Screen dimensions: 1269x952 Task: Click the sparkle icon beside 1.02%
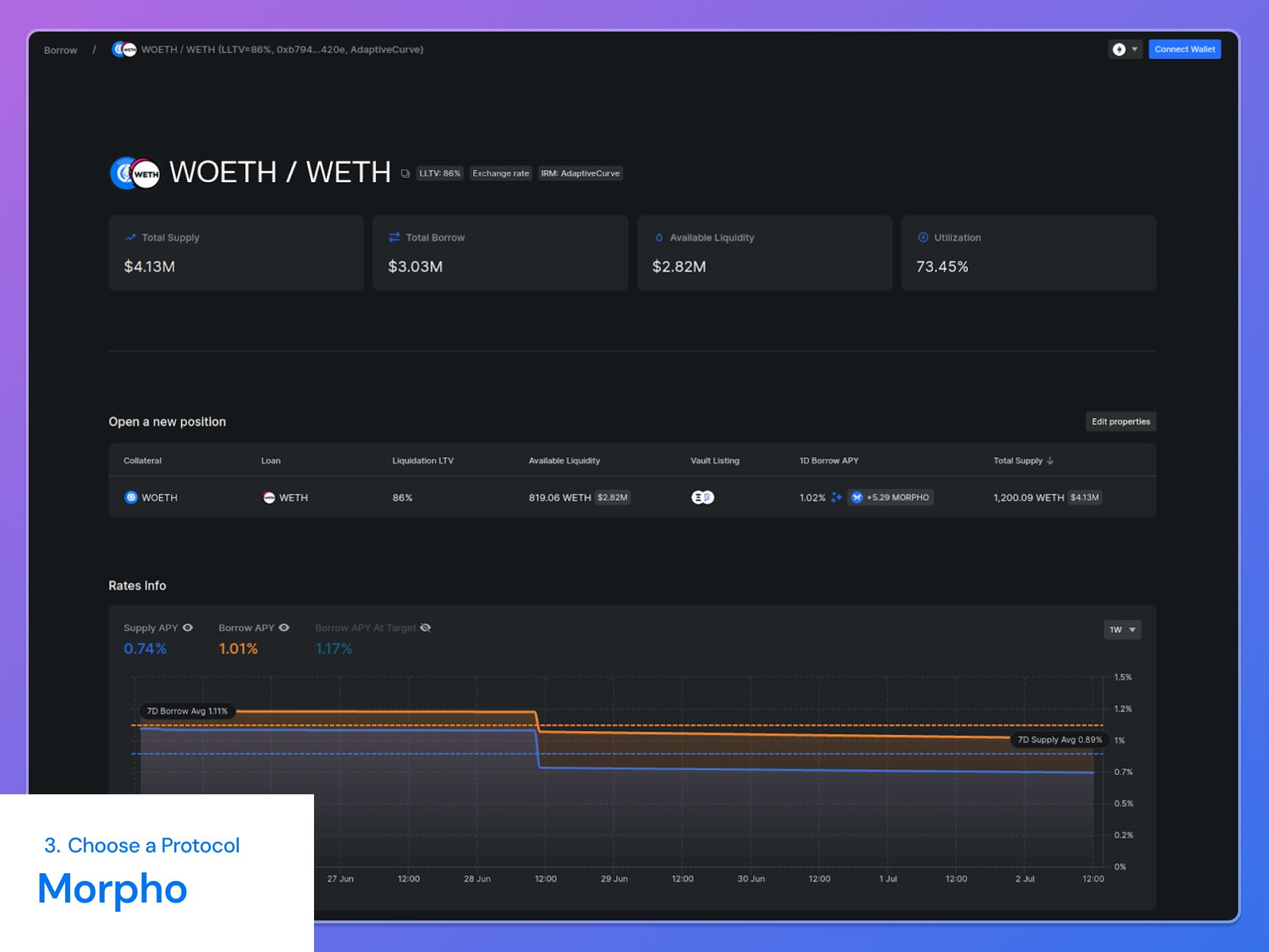[836, 498]
